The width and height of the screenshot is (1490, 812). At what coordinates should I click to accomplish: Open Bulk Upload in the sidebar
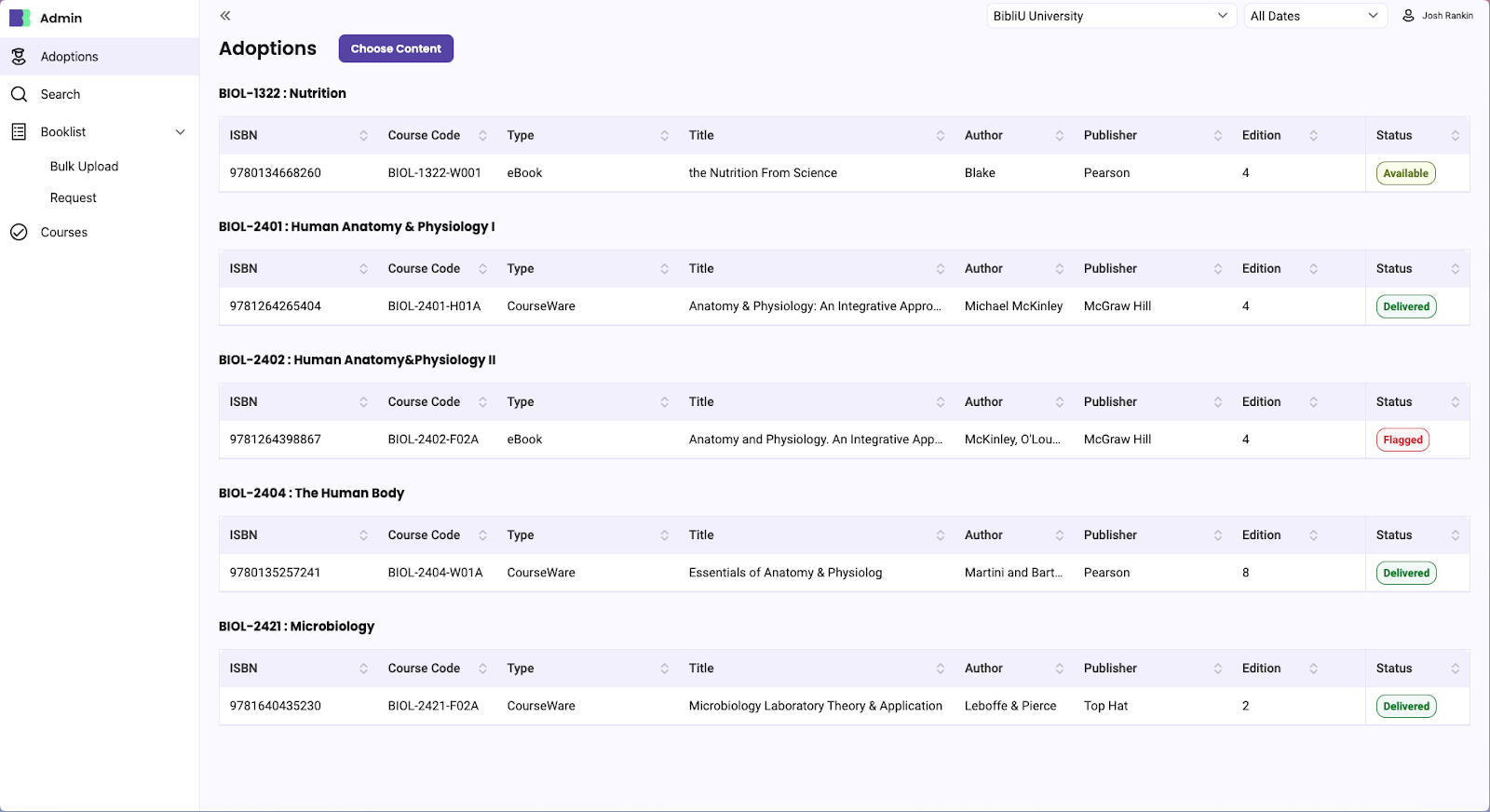pyautogui.click(x=84, y=167)
